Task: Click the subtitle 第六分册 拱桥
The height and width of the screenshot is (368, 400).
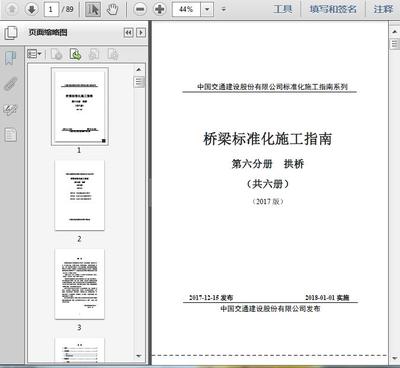Action: coord(268,164)
